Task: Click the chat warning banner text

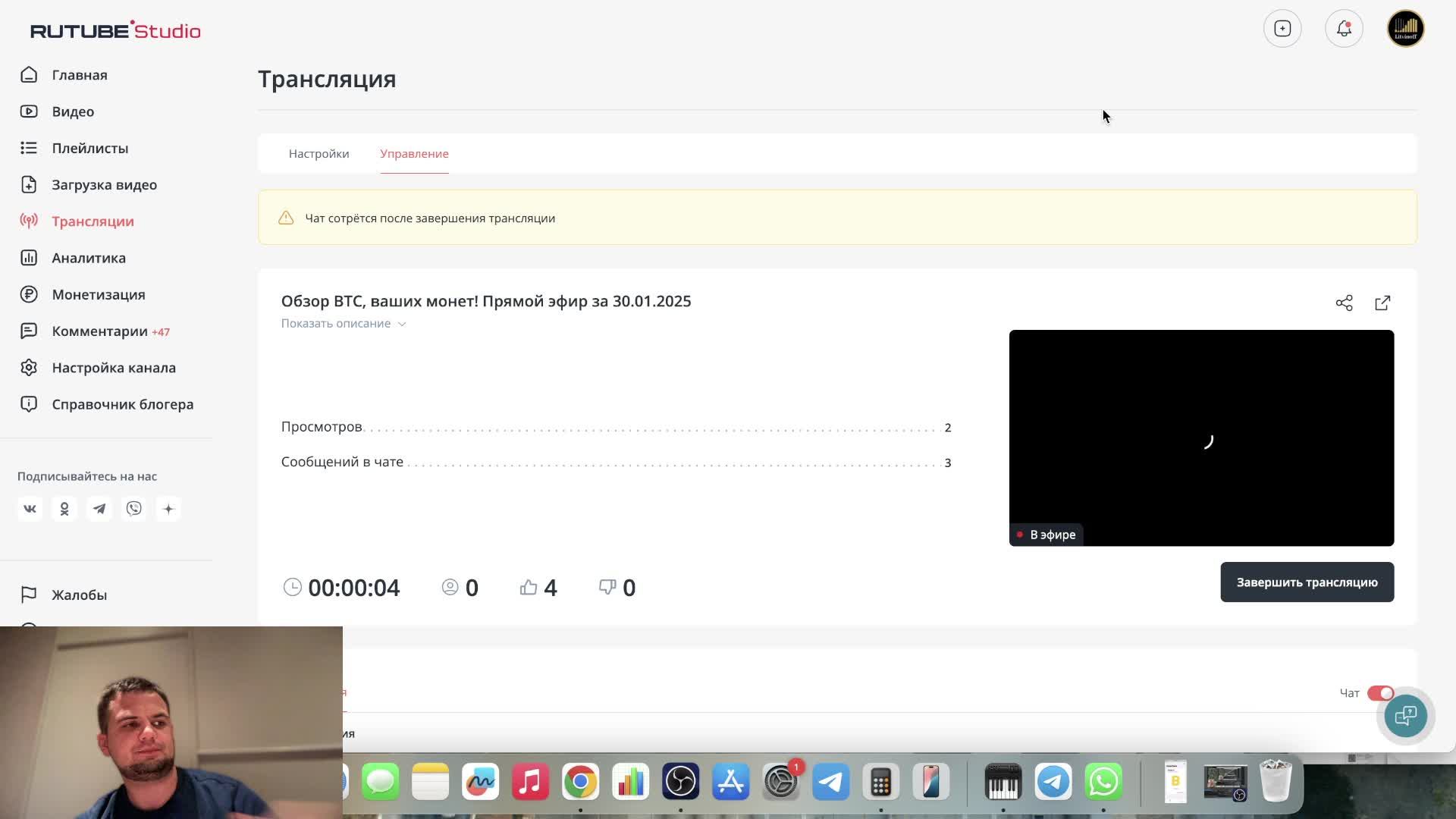Action: [430, 218]
